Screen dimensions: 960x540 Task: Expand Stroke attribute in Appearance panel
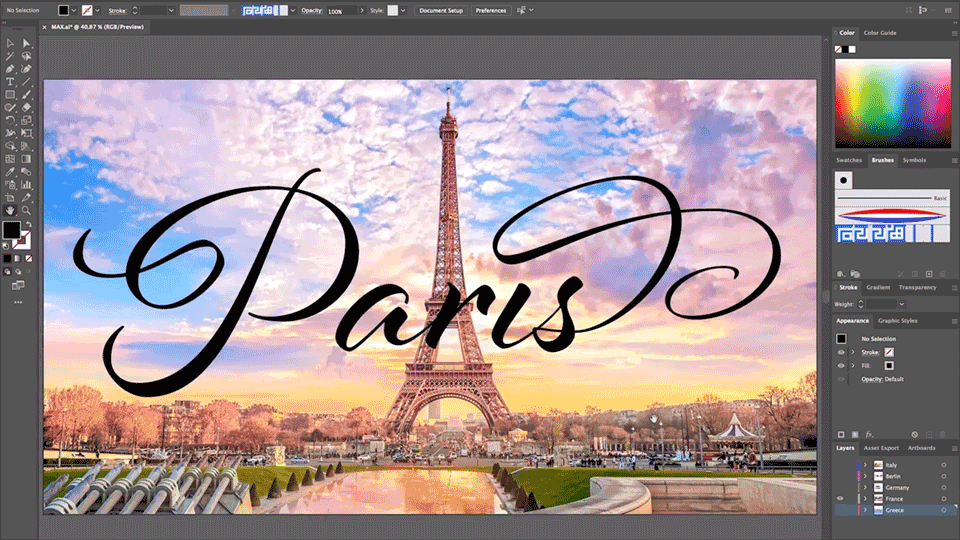[x=853, y=353]
